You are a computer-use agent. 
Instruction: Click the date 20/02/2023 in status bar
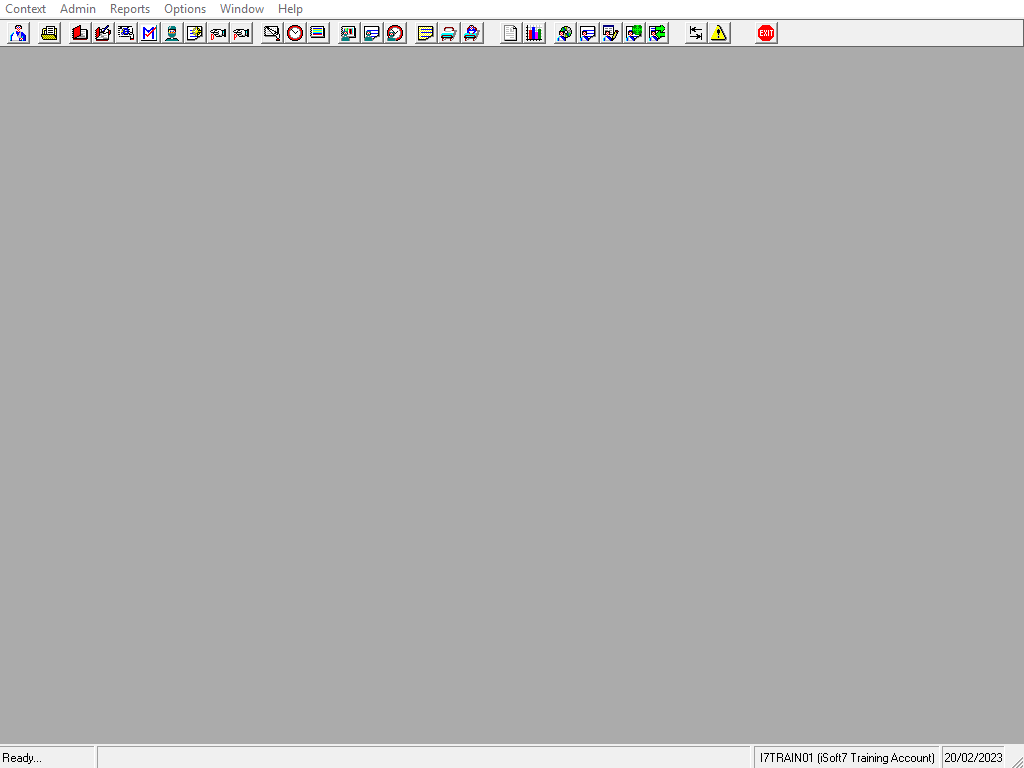[973, 758]
